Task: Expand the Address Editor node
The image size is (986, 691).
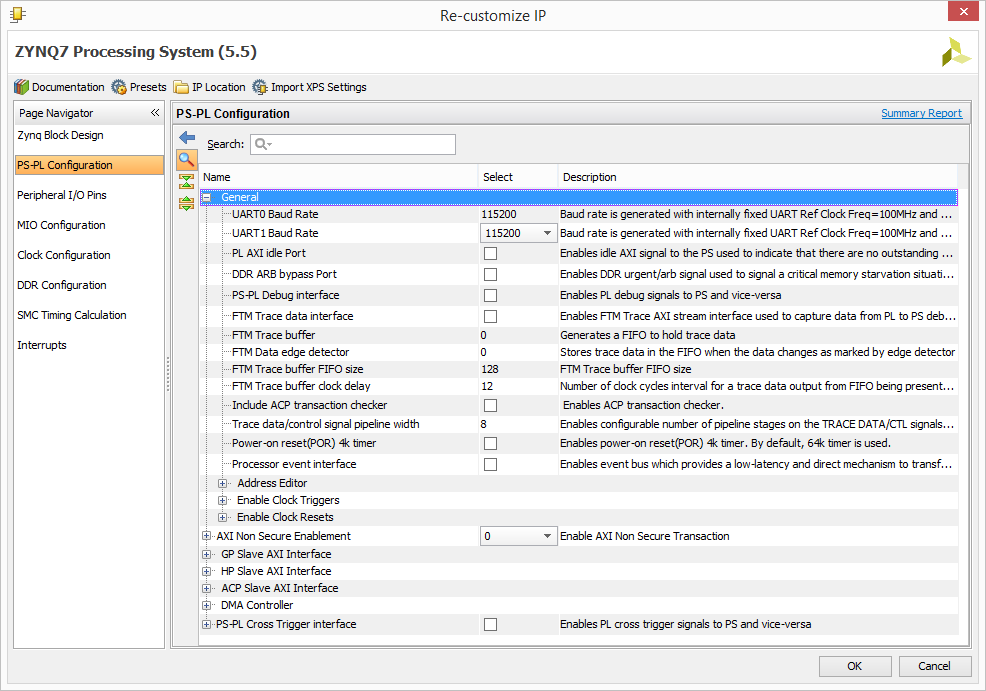Action: pos(223,484)
